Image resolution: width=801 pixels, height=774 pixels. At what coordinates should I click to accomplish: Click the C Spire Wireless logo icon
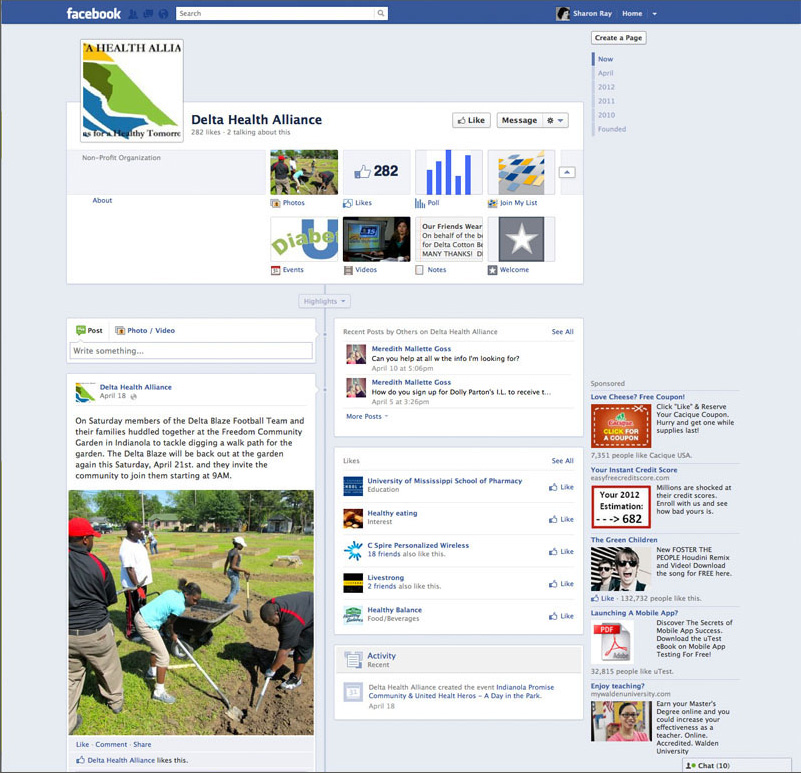[353, 551]
